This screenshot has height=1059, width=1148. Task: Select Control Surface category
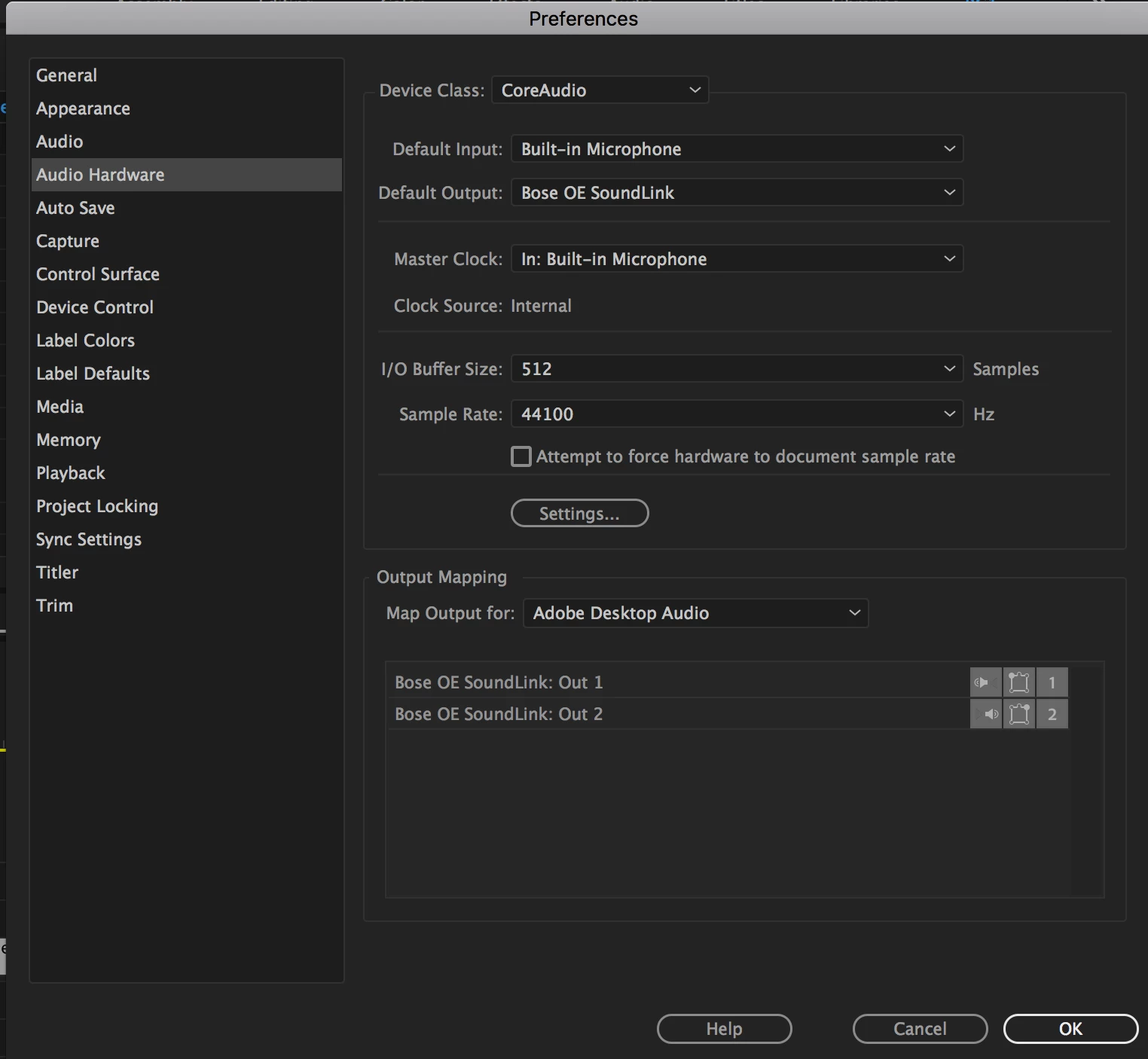coord(187,274)
